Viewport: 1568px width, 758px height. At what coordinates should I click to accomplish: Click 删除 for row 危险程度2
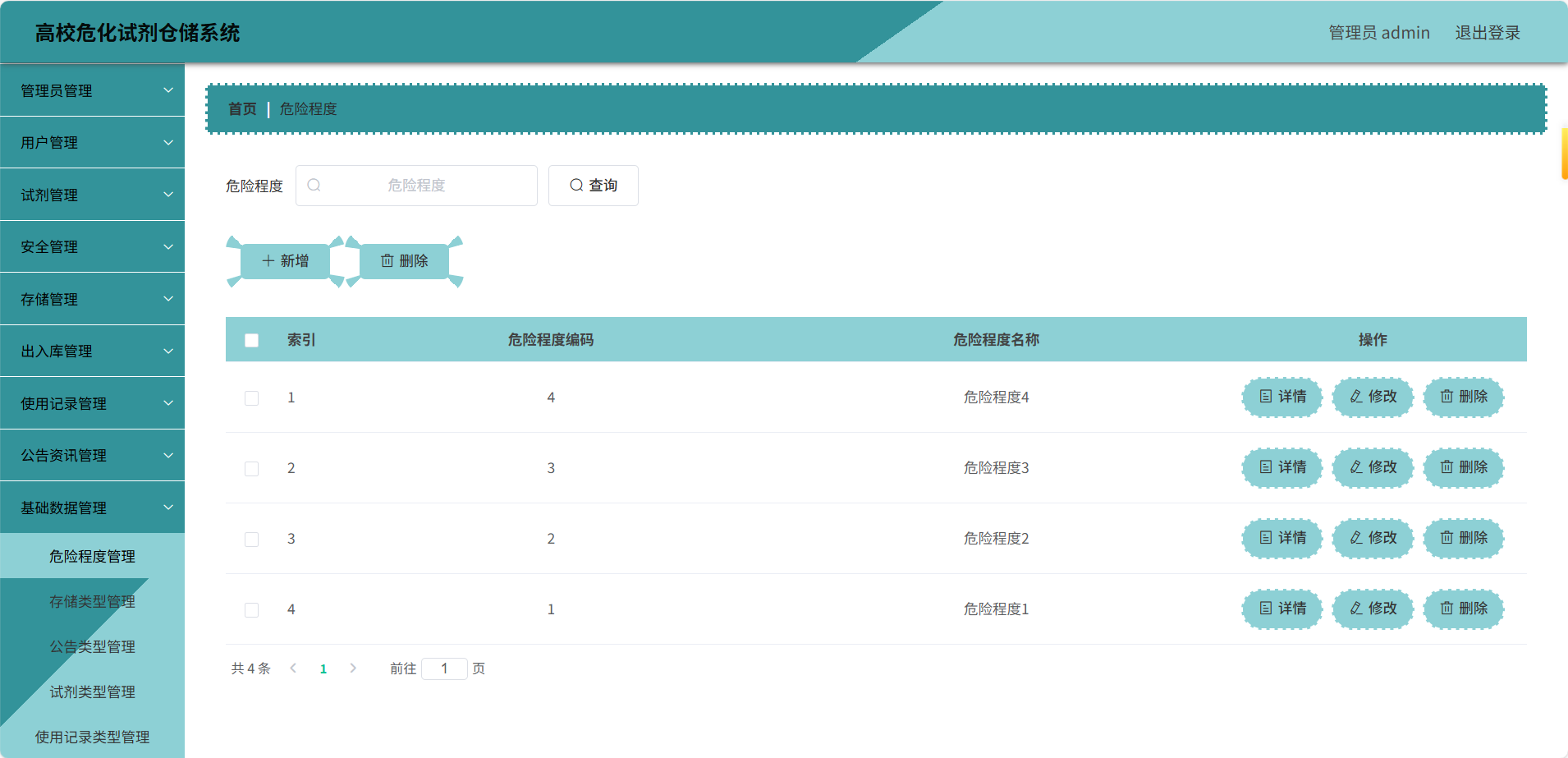click(x=1464, y=538)
